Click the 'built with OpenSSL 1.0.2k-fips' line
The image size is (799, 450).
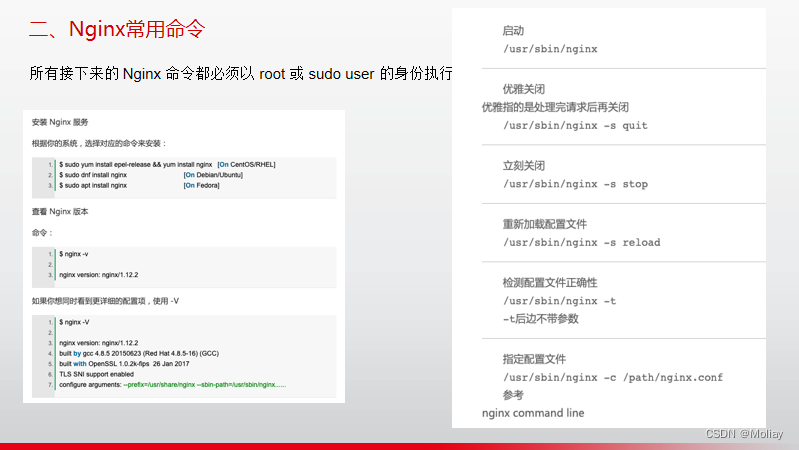pos(124,364)
